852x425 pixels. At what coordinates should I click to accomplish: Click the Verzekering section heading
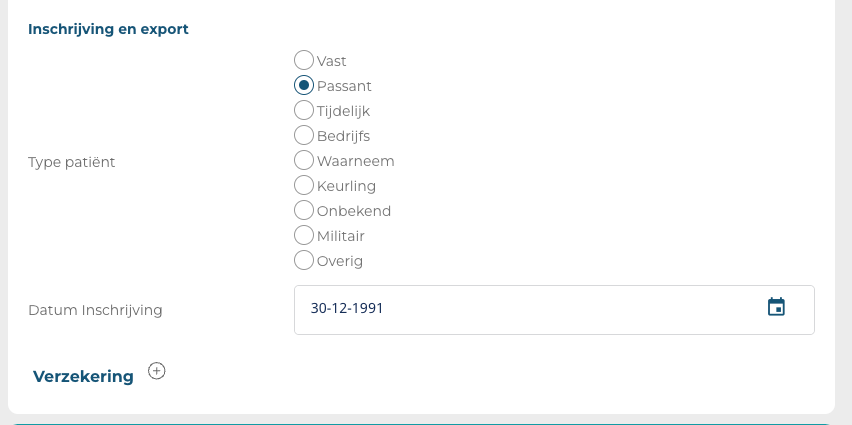83,376
